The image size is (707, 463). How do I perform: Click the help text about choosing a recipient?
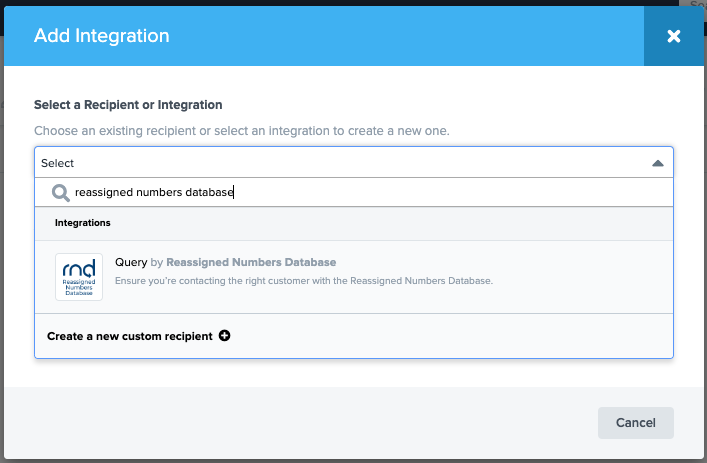pos(242,131)
